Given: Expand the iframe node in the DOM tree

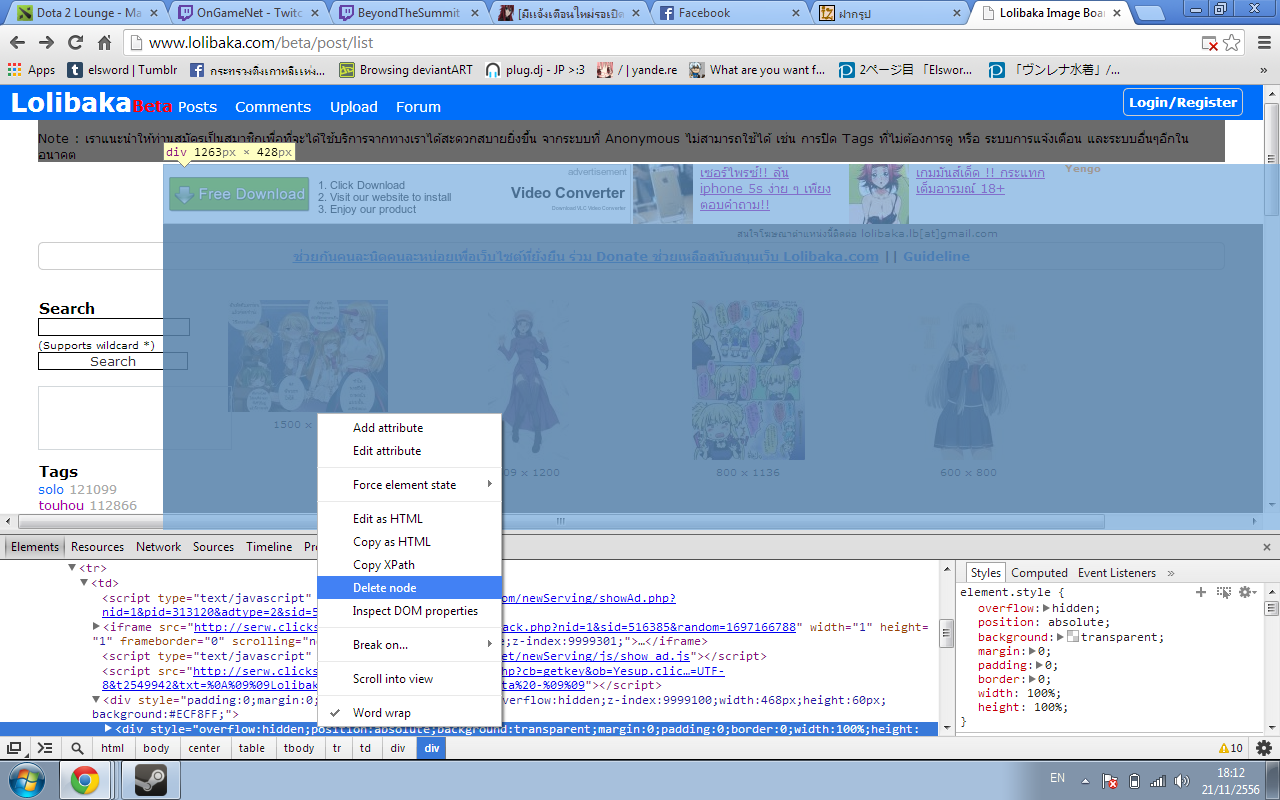Looking at the screenshot, I should pyautogui.click(x=97, y=627).
